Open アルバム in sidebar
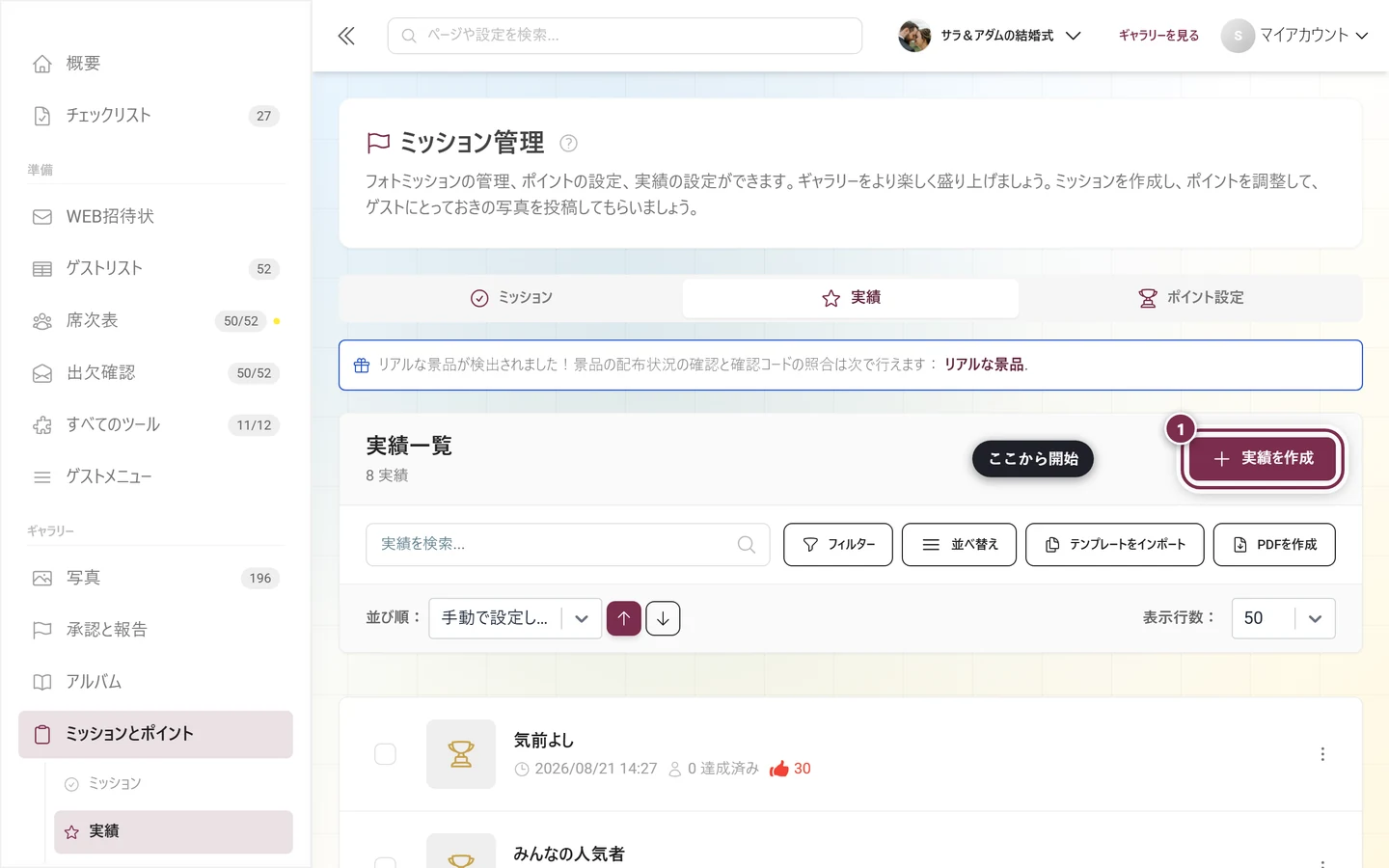Screen dimensions: 1389x868 (155, 683)
